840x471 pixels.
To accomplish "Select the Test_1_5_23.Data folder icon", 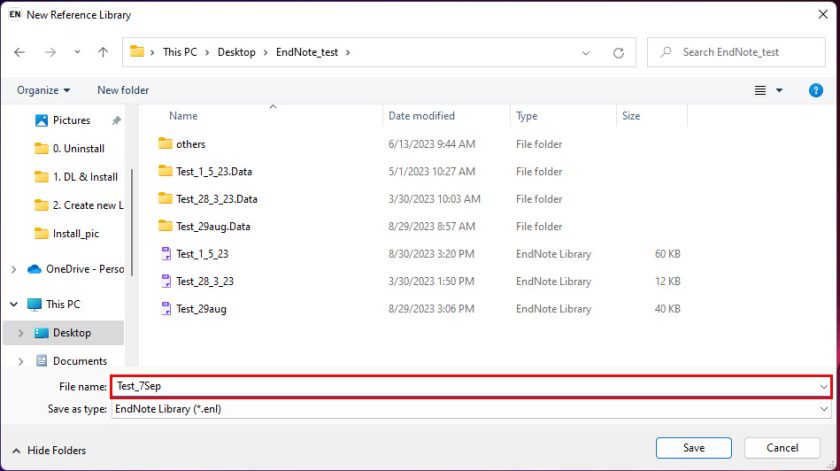I will (166, 171).
